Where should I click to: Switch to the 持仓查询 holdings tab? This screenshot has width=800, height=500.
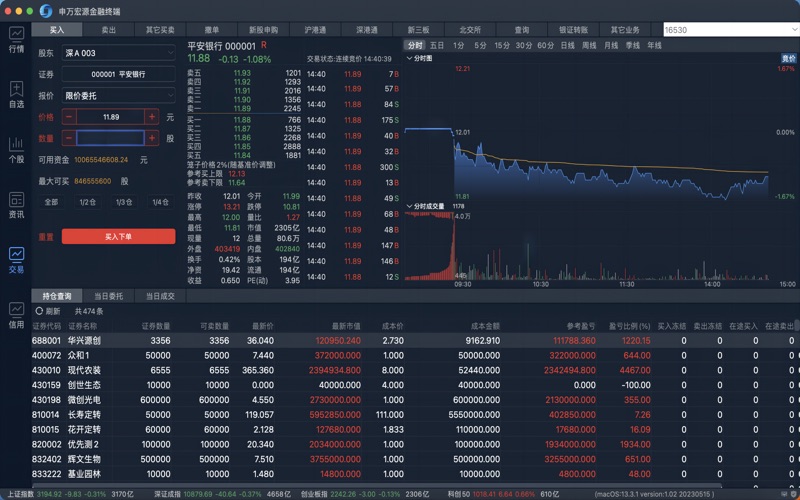click(57, 296)
